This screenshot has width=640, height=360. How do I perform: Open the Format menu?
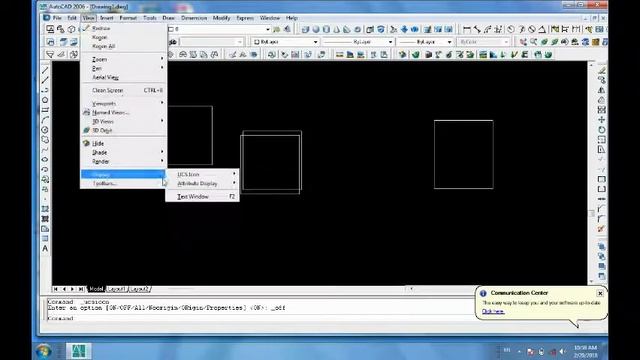128,18
